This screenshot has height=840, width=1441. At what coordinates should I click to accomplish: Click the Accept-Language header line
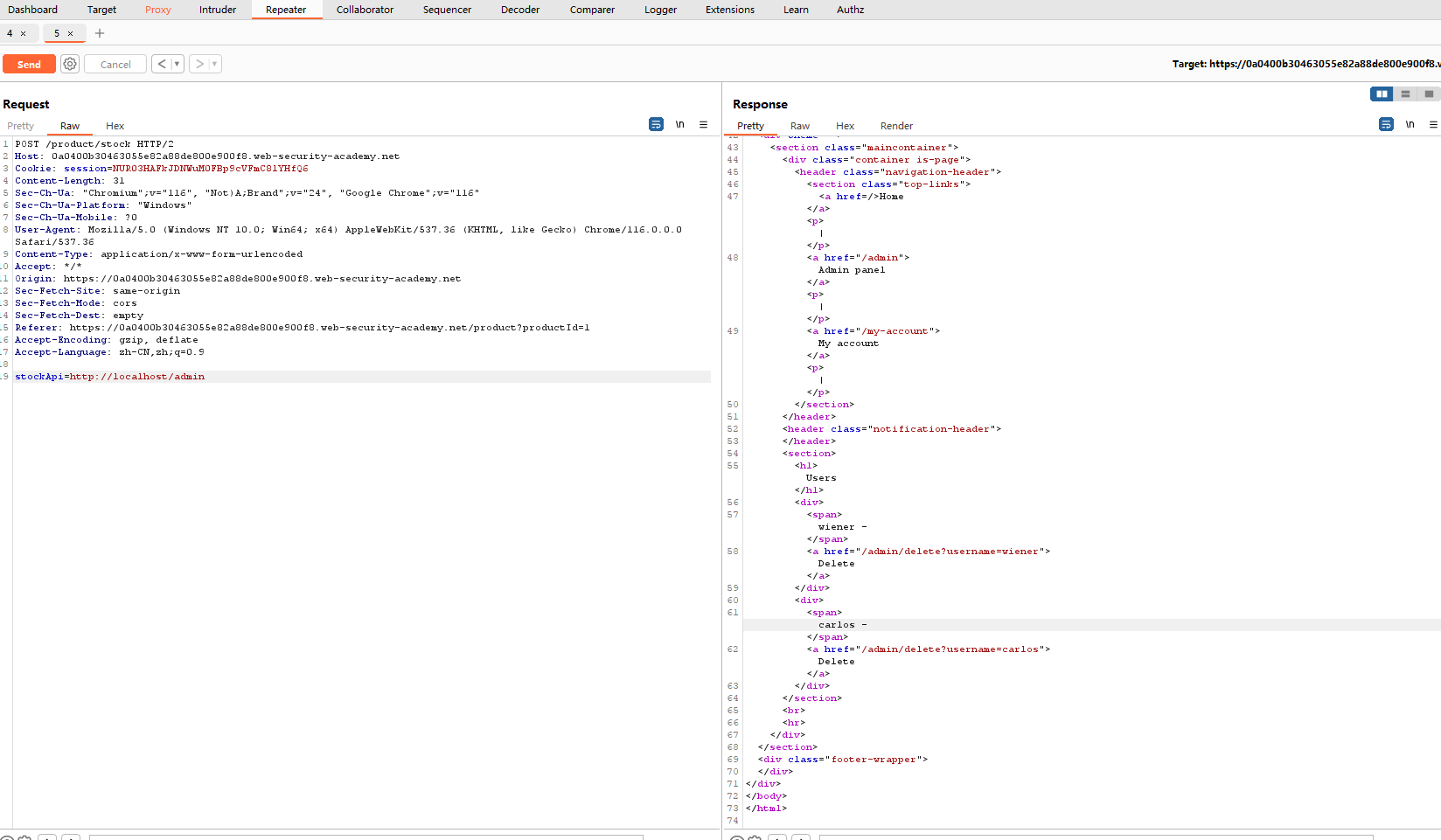coord(109,352)
